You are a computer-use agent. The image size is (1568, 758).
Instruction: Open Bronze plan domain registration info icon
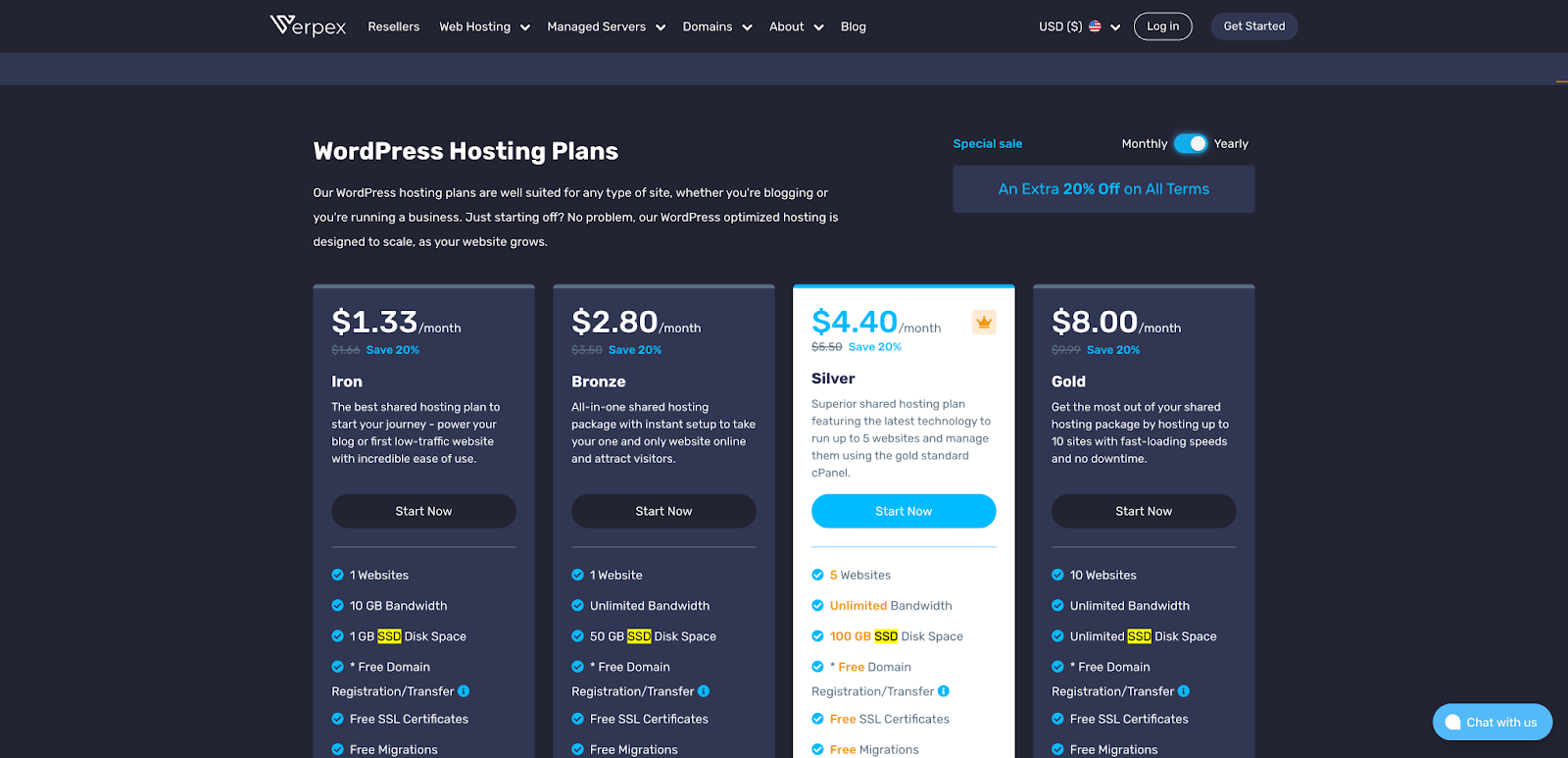(704, 691)
